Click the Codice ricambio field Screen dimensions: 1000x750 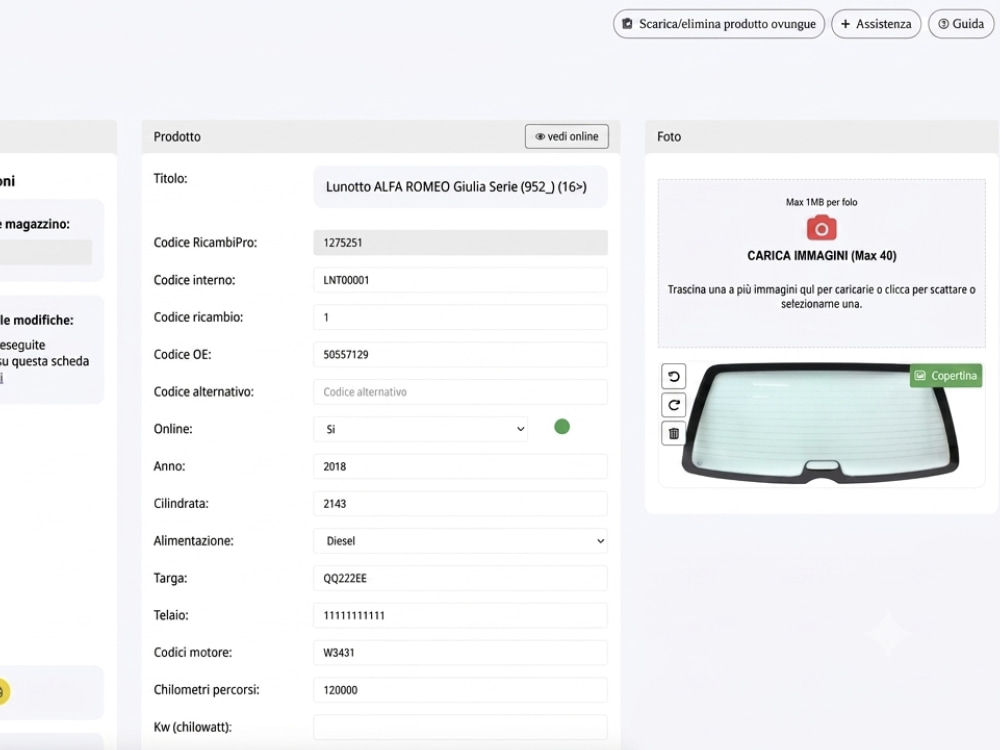coord(460,317)
